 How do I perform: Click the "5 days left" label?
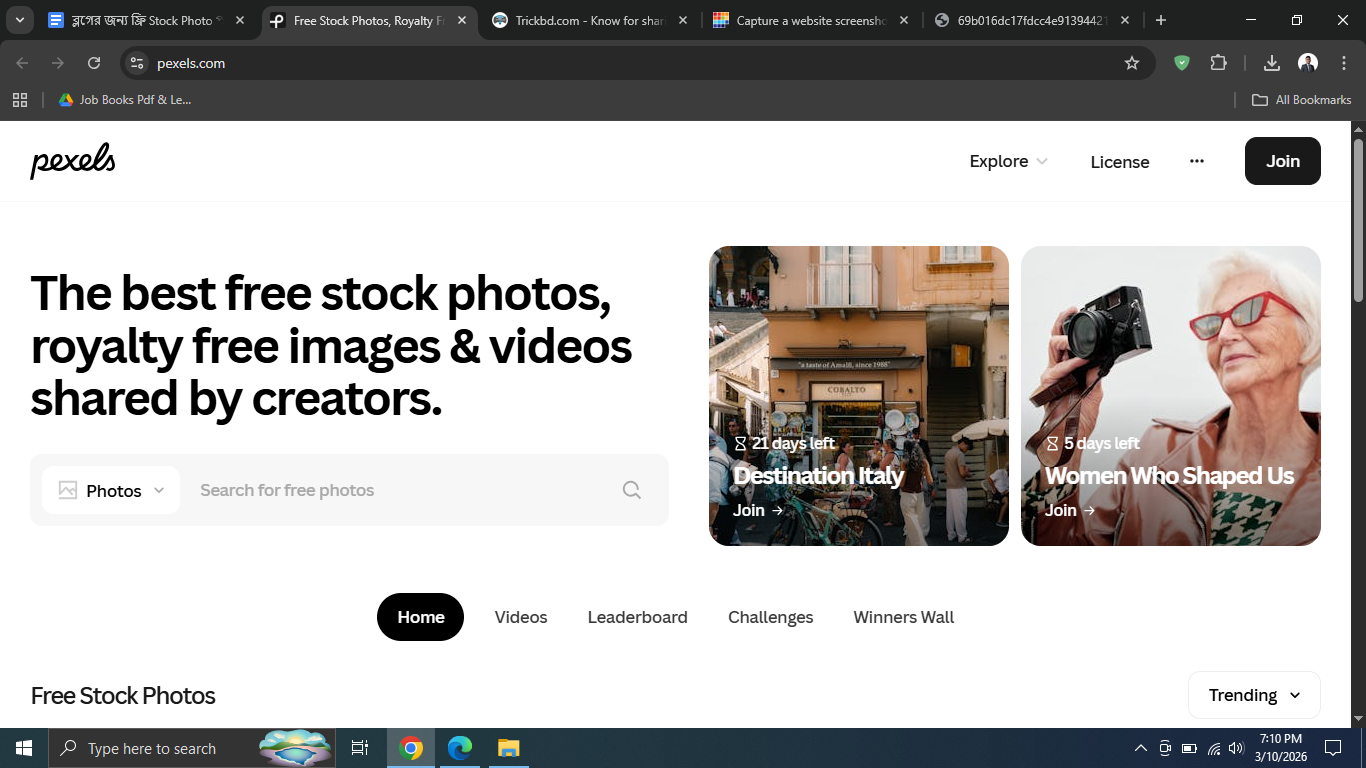[x=1093, y=443]
